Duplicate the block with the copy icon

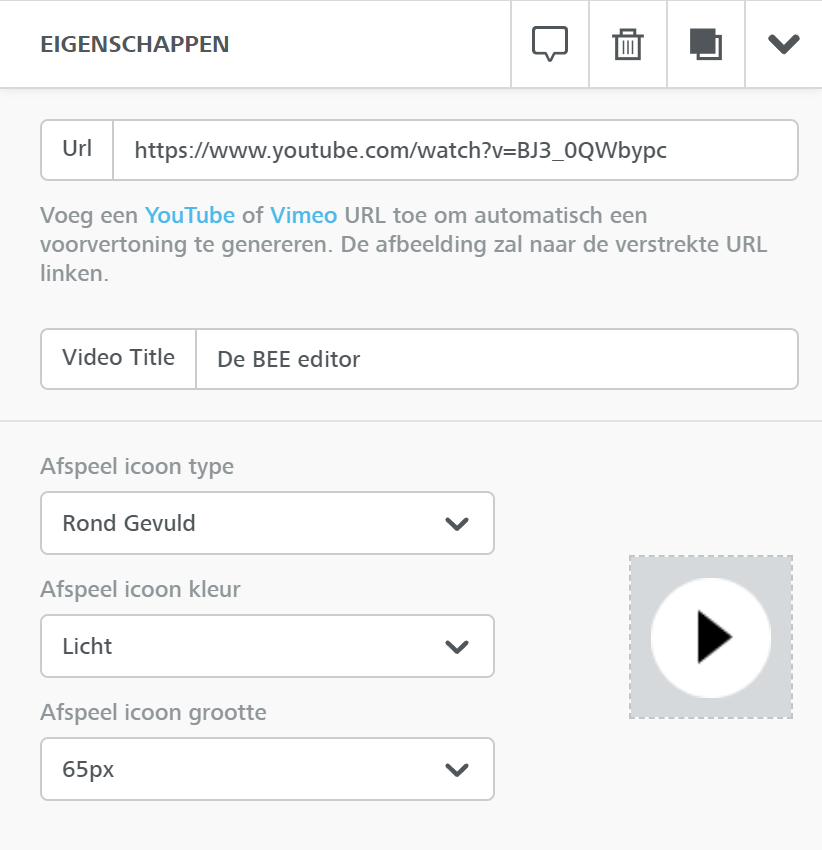tap(706, 44)
